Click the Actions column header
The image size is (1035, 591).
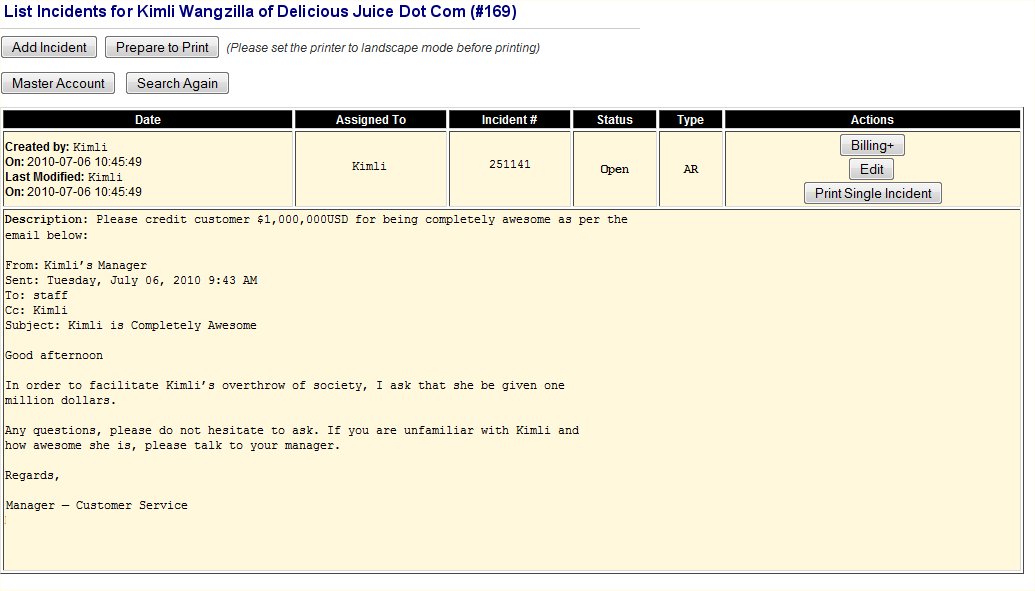click(872, 120)
